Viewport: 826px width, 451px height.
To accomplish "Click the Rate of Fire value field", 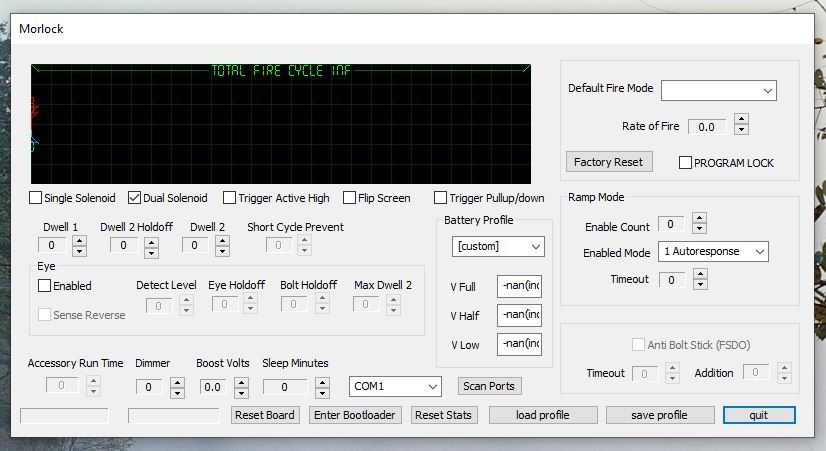I will pos(707,127).
